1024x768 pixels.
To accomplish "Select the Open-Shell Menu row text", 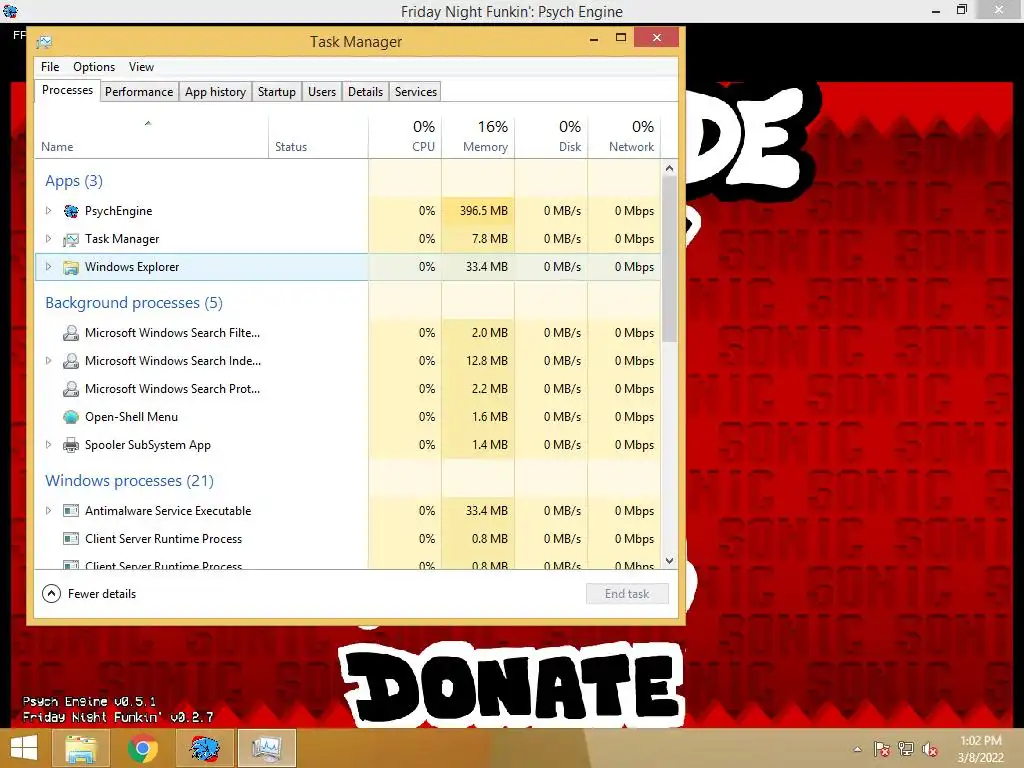I will point(131,417).
